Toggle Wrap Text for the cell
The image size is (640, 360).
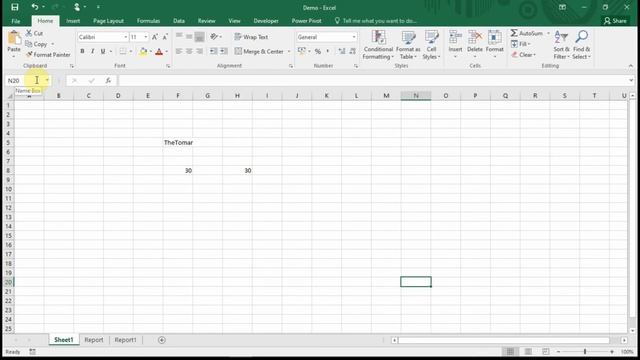251,37
